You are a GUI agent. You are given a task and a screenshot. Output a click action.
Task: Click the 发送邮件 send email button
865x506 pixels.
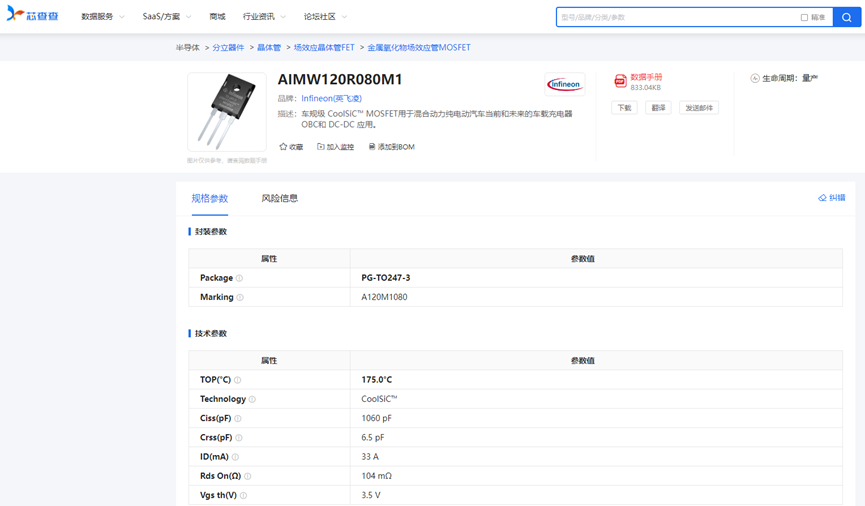(x=699, y=108)
